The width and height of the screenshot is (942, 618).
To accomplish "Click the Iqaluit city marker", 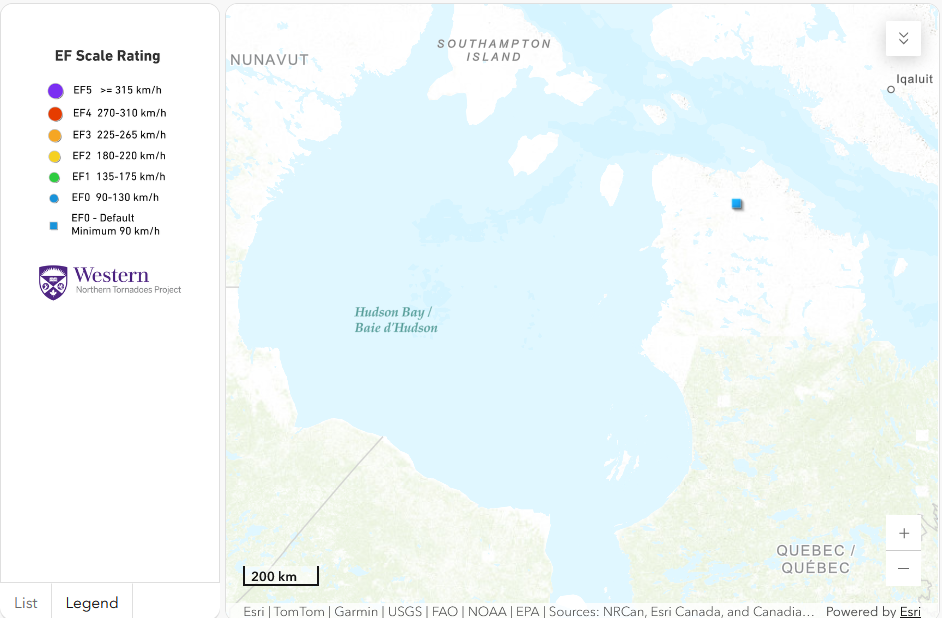I will [x=891, y=89].
